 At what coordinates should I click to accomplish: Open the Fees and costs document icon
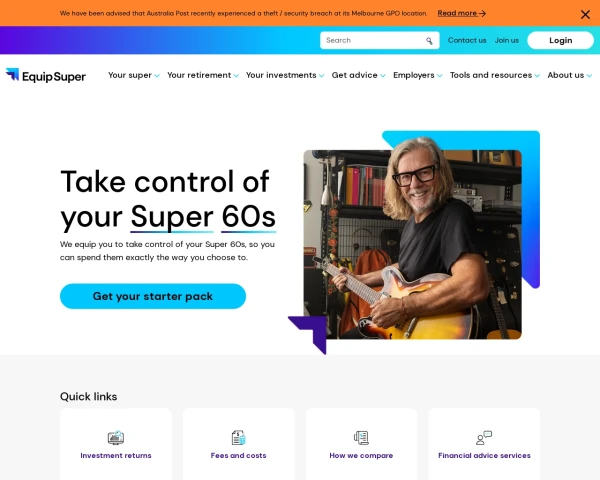click(238, 438)
